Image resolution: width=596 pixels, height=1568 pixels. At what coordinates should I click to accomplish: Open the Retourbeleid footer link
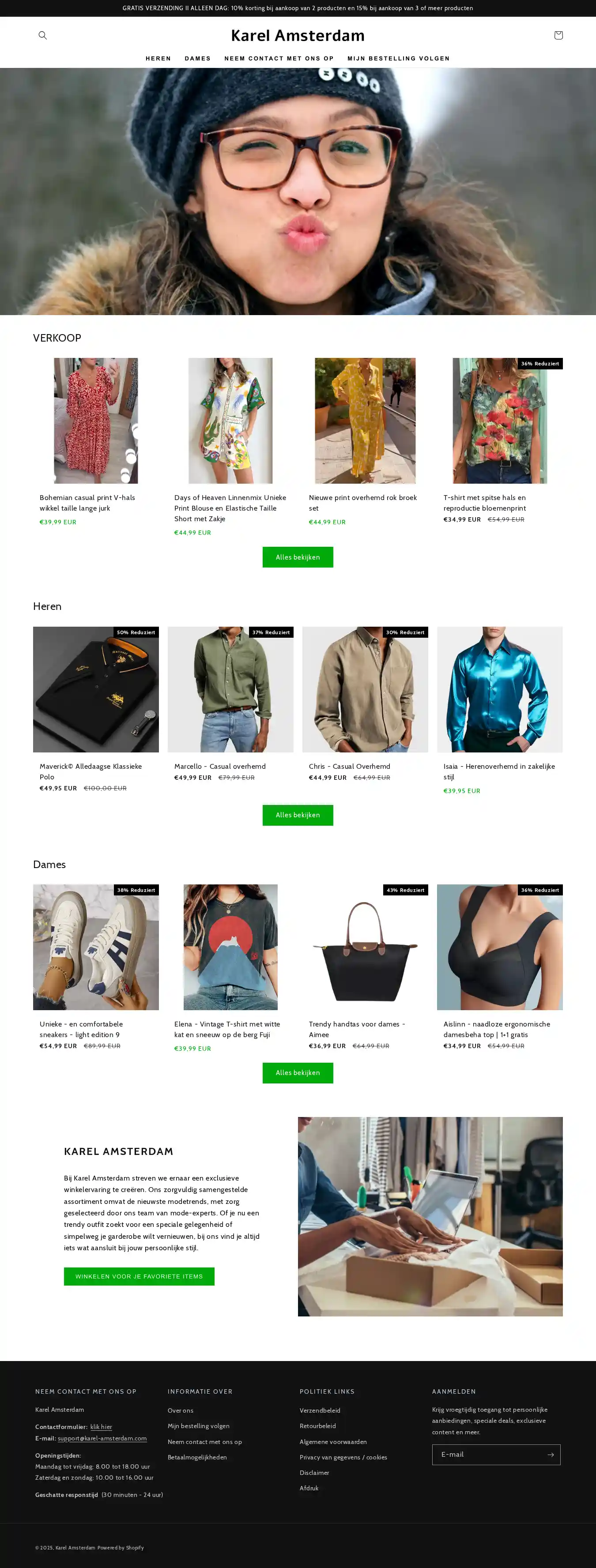318,1425
